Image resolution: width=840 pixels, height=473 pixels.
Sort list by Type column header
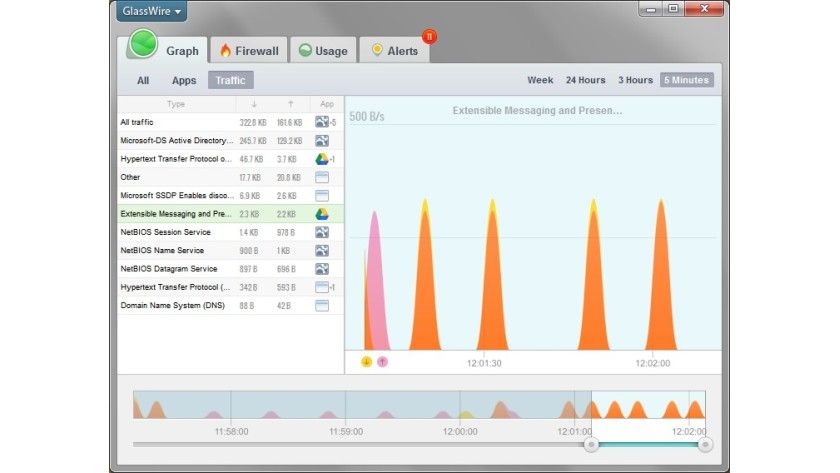point(176,104)
